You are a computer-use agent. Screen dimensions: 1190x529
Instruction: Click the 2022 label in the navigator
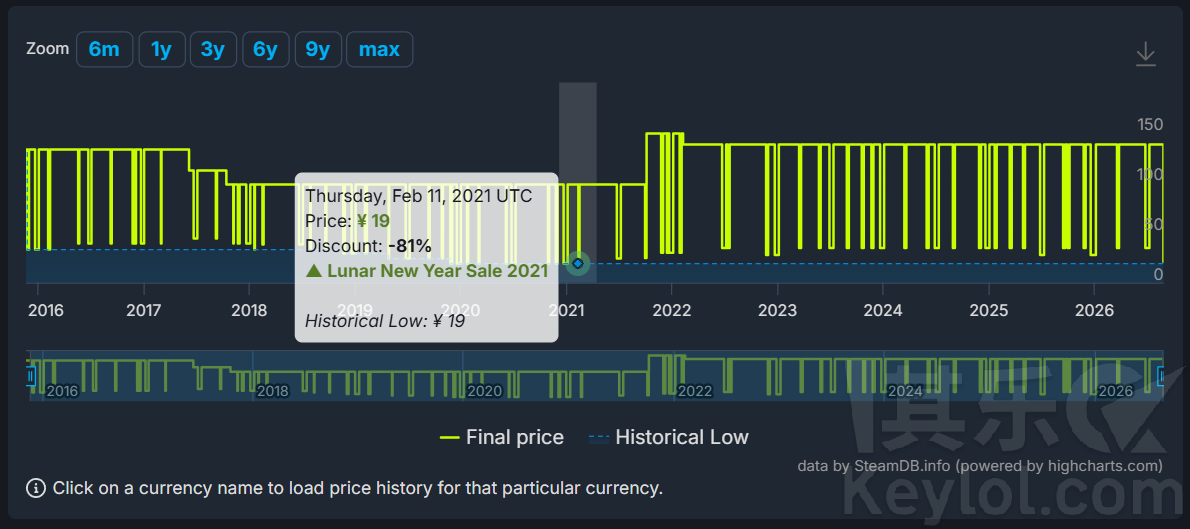(x=694, y=392)
